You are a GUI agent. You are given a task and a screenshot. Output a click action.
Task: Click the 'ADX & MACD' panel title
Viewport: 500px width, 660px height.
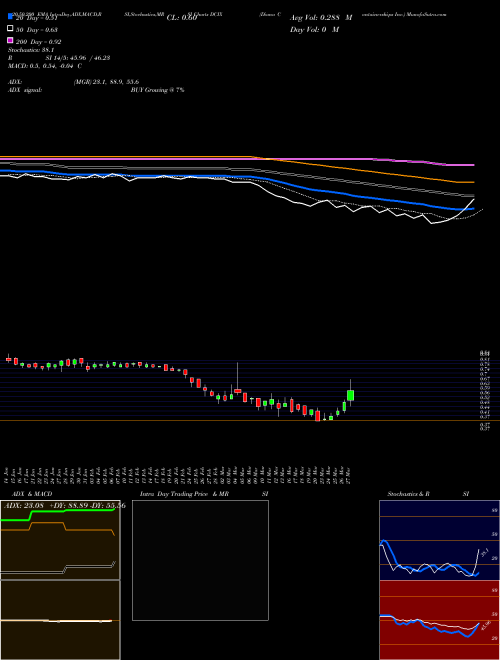pyautogui.click(x=32, y=494)
